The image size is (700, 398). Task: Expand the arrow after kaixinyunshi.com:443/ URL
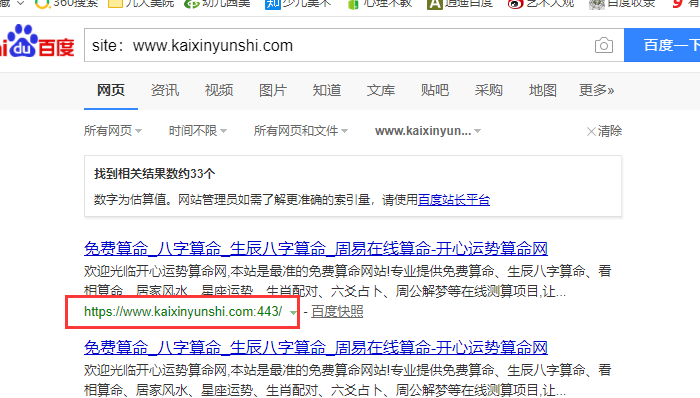293,312
